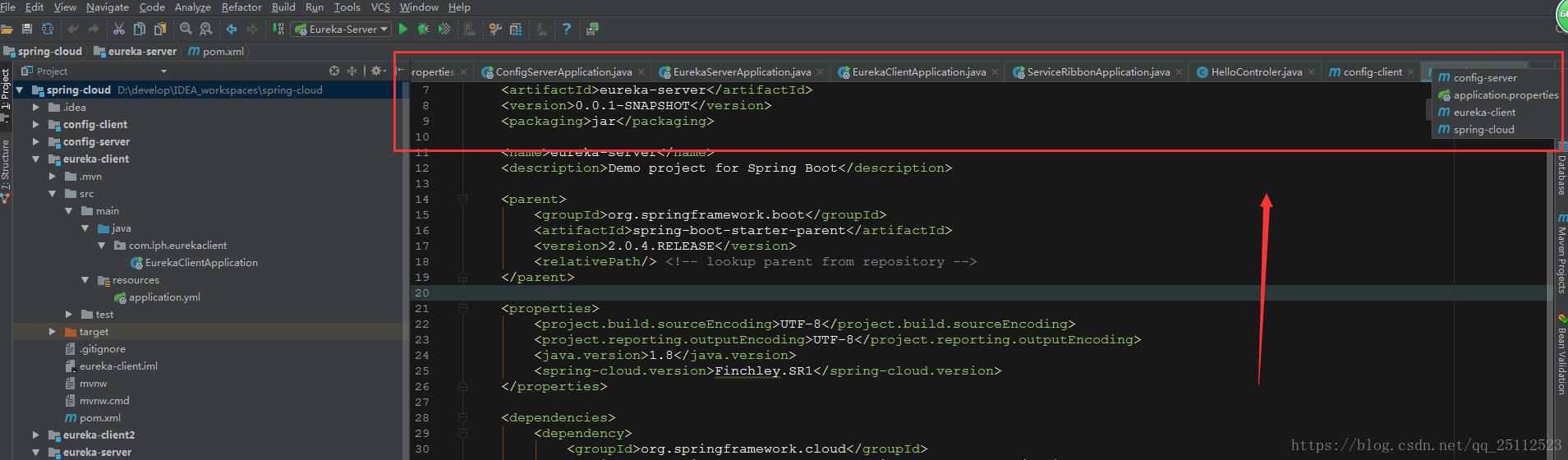Switch to config-client editor tab

click(x=1373, y=72)
